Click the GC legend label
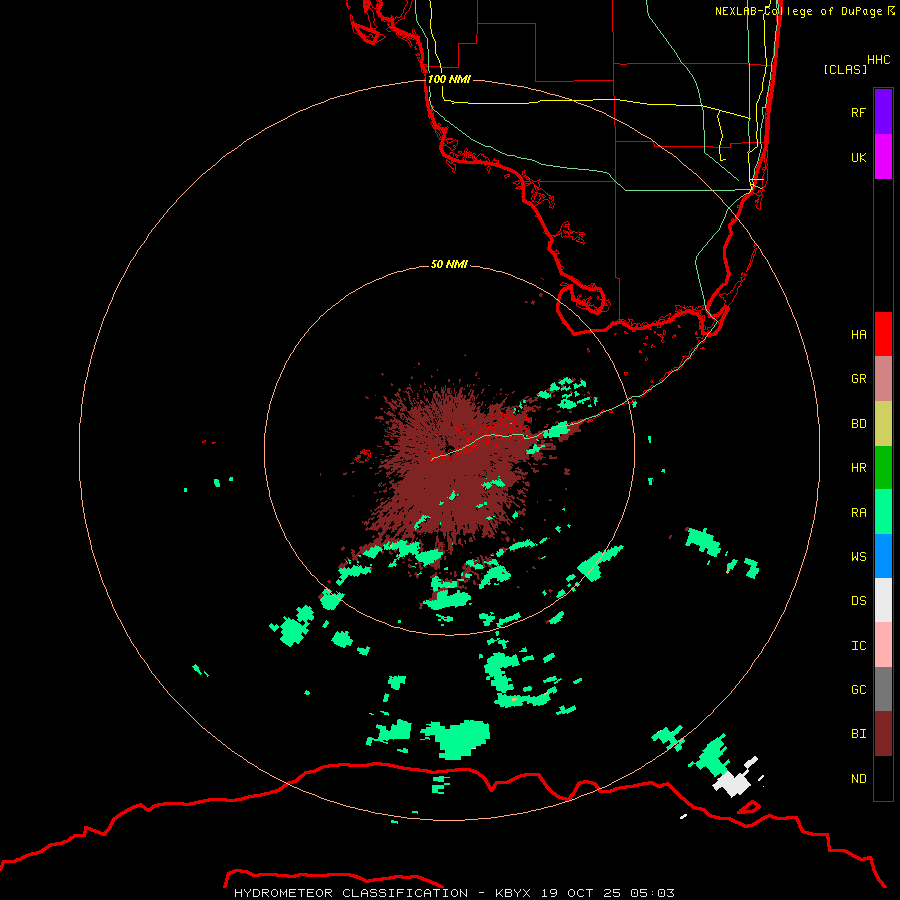The height and width of the screenshot is (900, 900). click(859, 690)
